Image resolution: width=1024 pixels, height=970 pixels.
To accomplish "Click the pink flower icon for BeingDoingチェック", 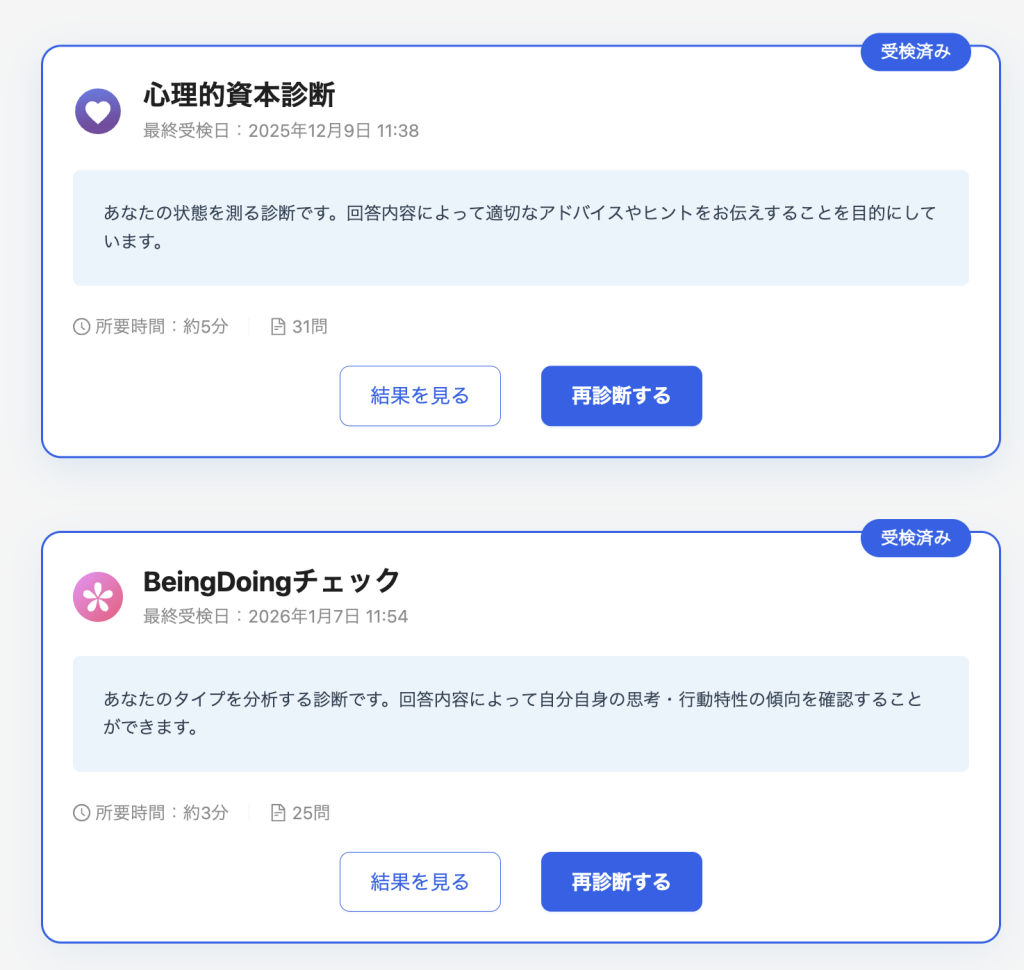I will (x=97, y=597).
